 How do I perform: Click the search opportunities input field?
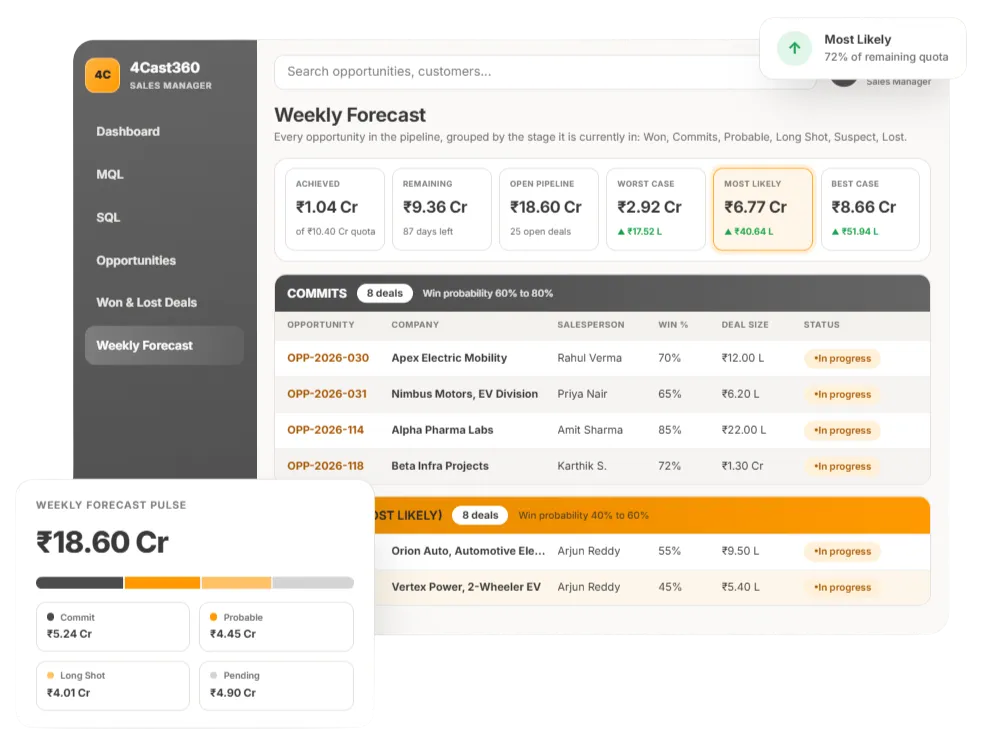pyautogui.click(x=545, y=72)
